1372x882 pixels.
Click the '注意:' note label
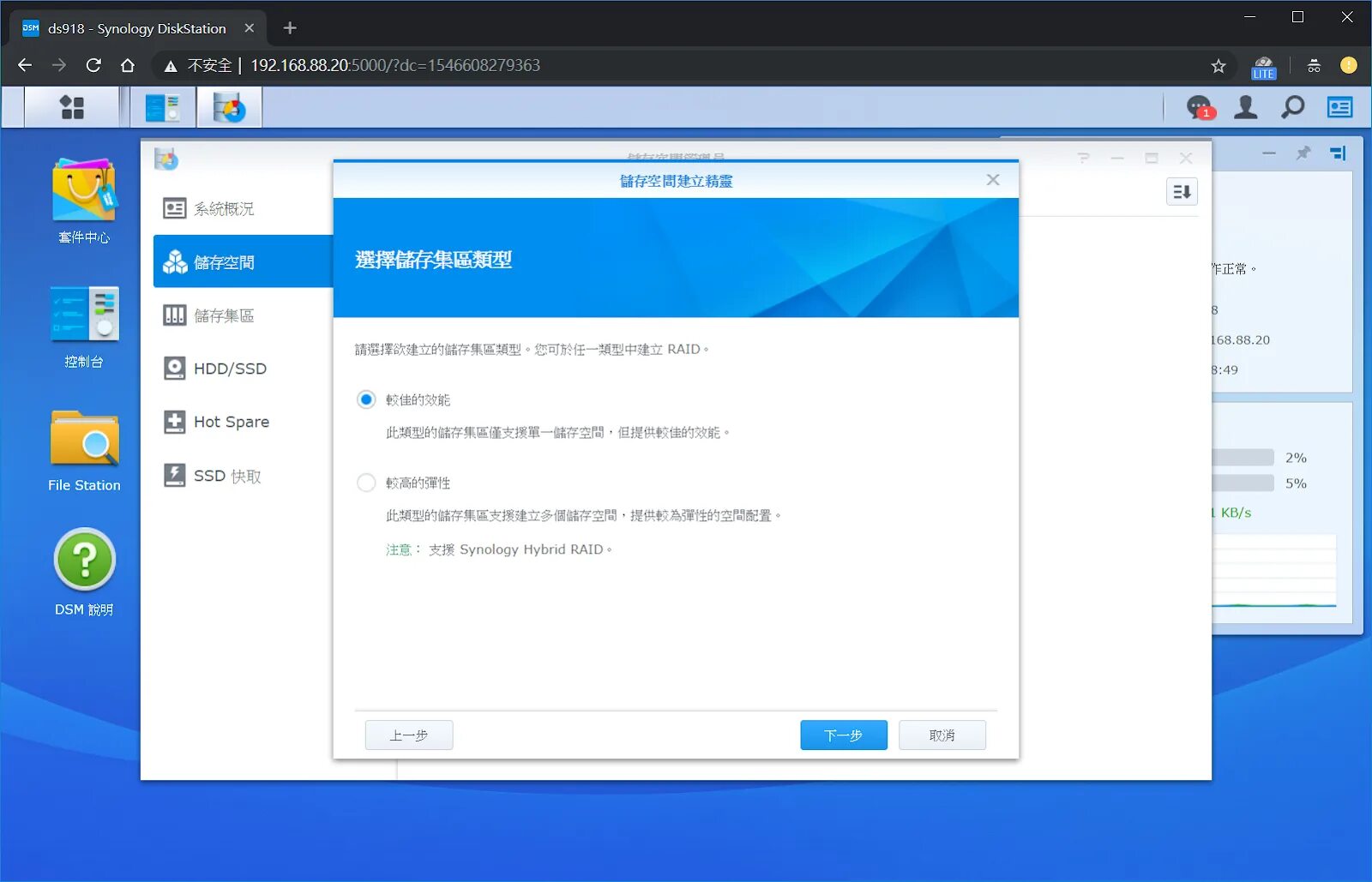tap(403, 549)
